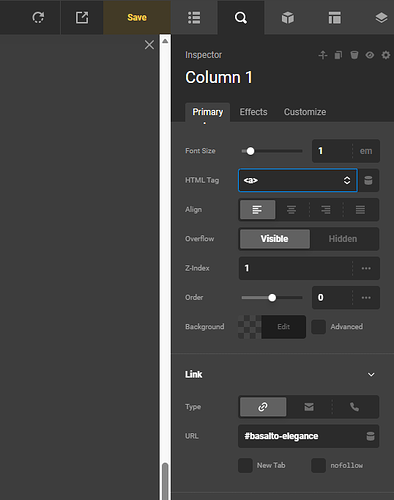394x500 pixels.
Task: Click the vertical scrollbar thumb
Action: [x=165, y=481]
